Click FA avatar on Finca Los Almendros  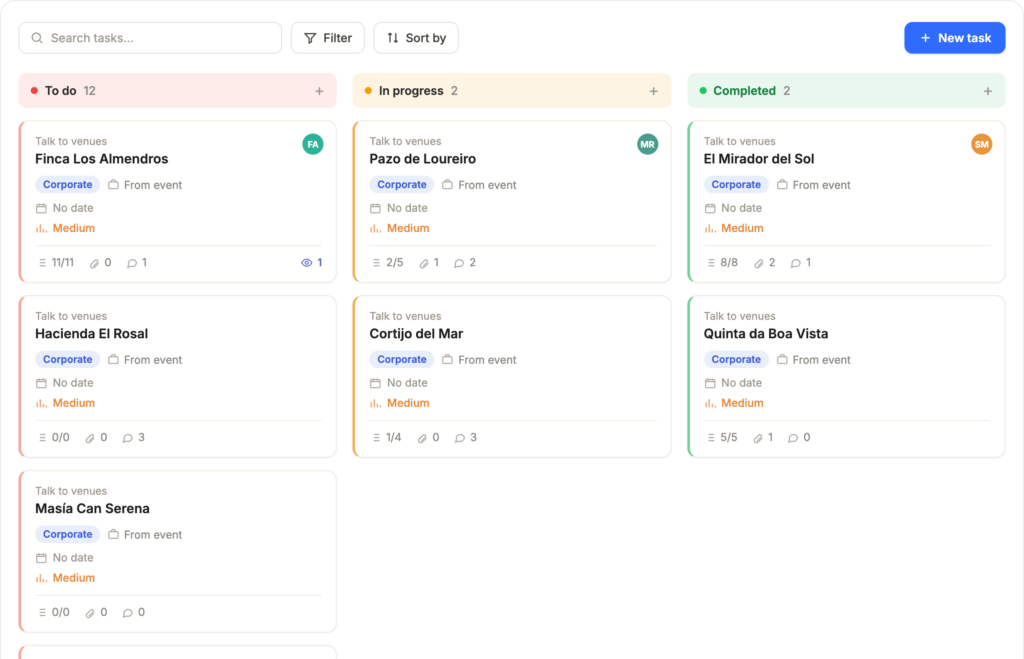coord(313,144)
